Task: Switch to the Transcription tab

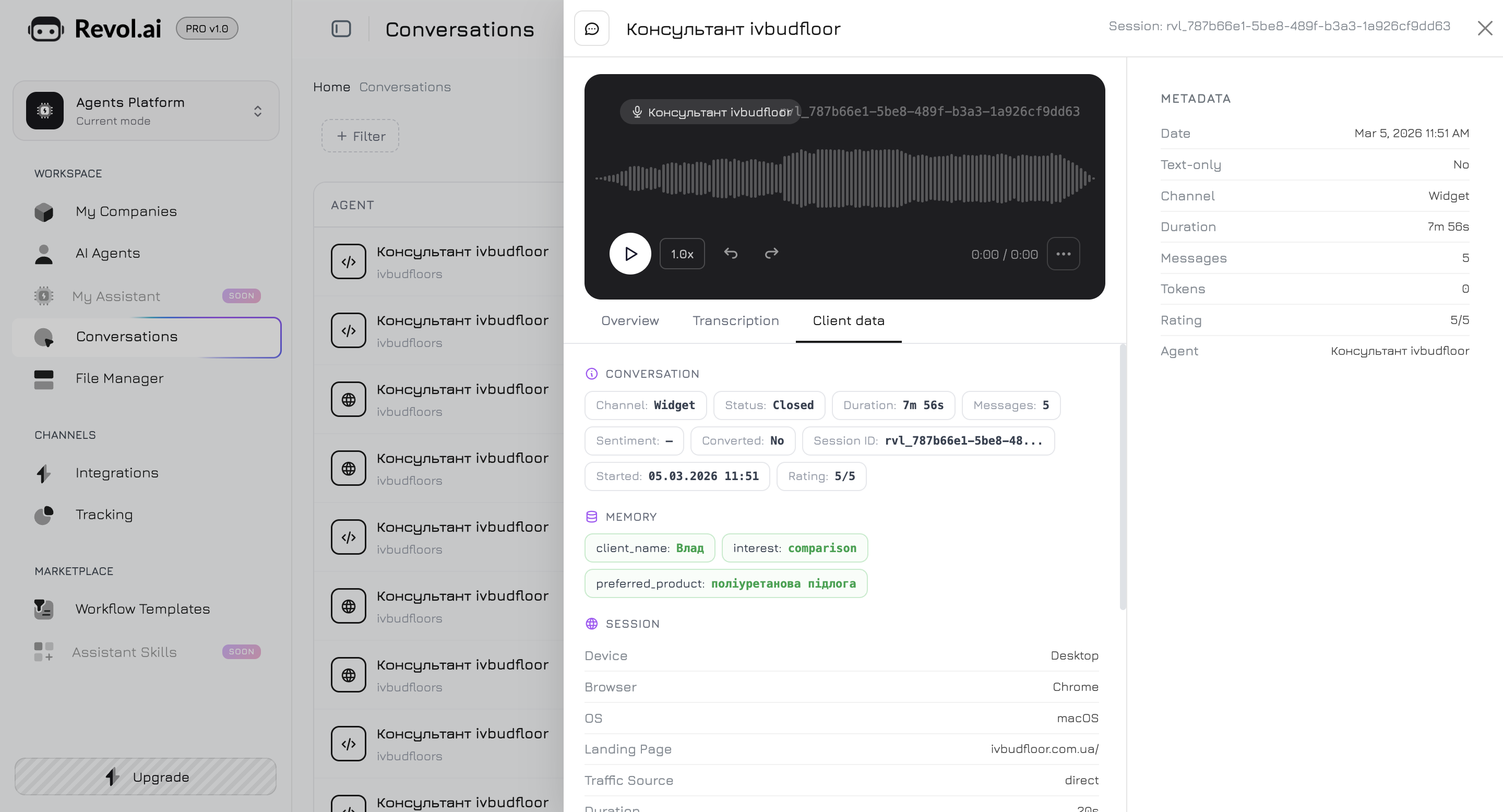Action: coord(736,321)
